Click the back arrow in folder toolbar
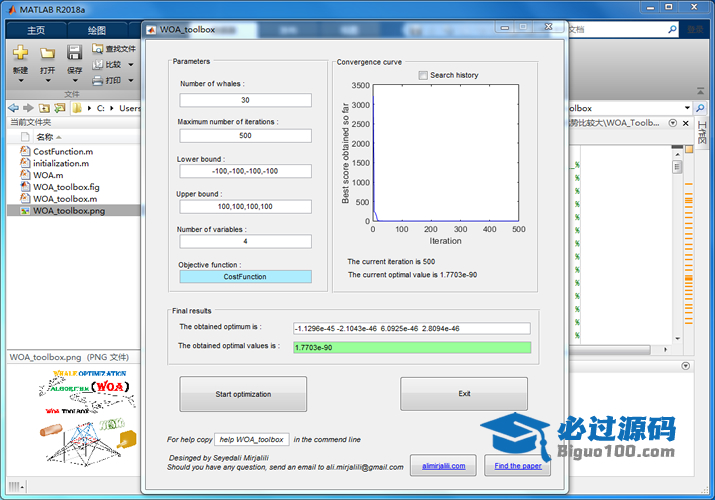Viewport: 715px width, 500px height. tap(11, 107)
